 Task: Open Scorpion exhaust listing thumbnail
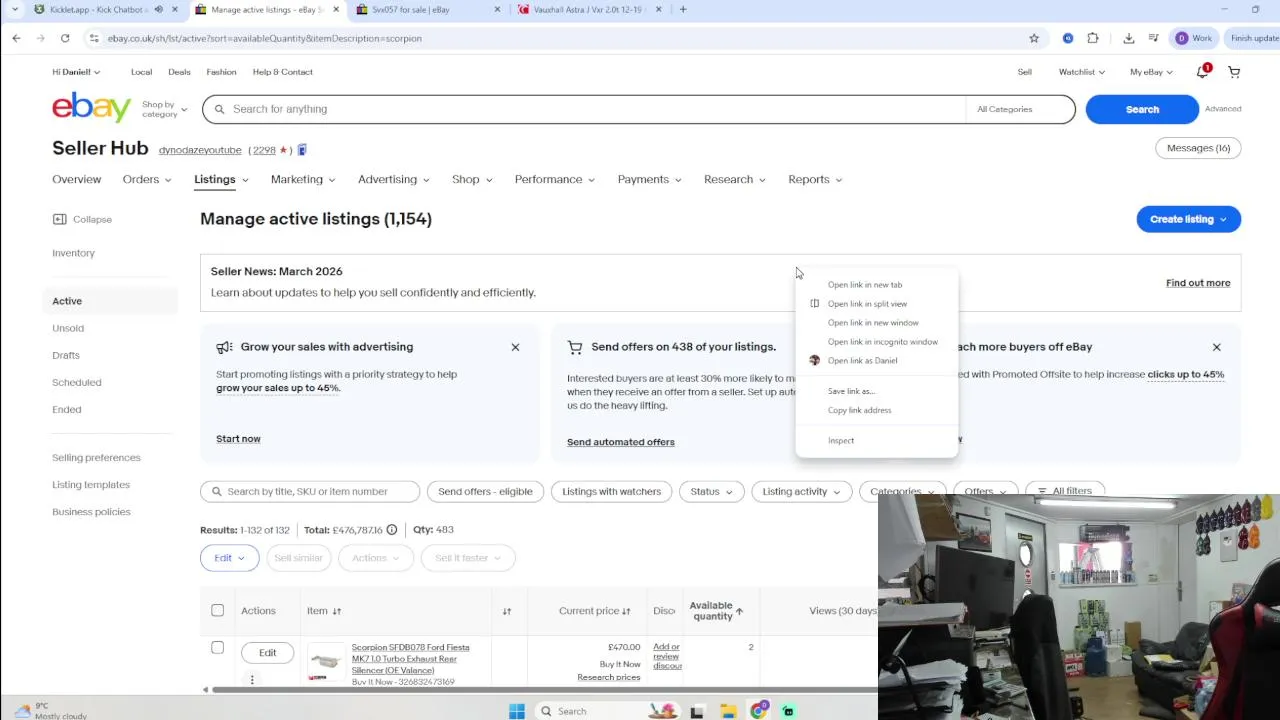click(x=326, y=662)
